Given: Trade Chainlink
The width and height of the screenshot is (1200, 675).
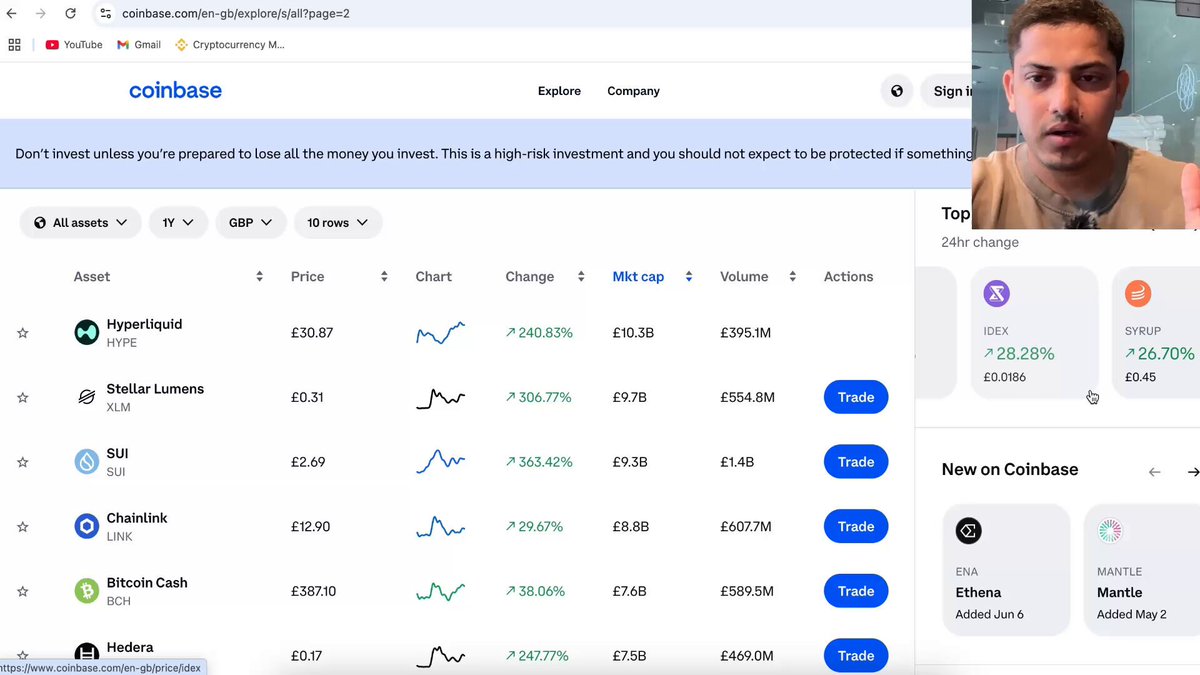Looking at the screenshot, I should pyautogui.click(x=856, y=526).
